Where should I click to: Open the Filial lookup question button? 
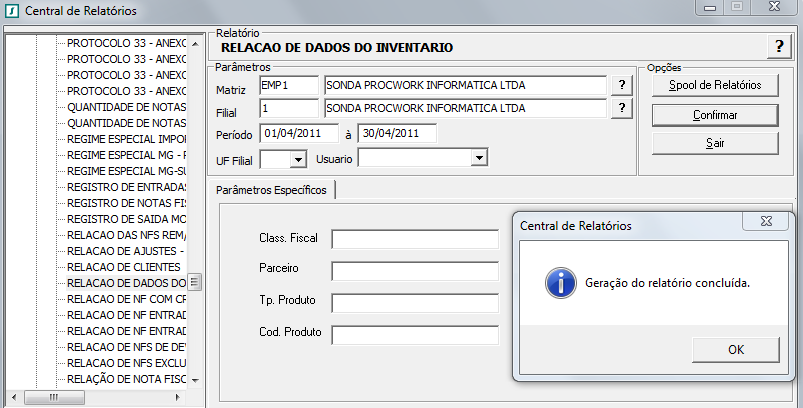click(621, 108)
